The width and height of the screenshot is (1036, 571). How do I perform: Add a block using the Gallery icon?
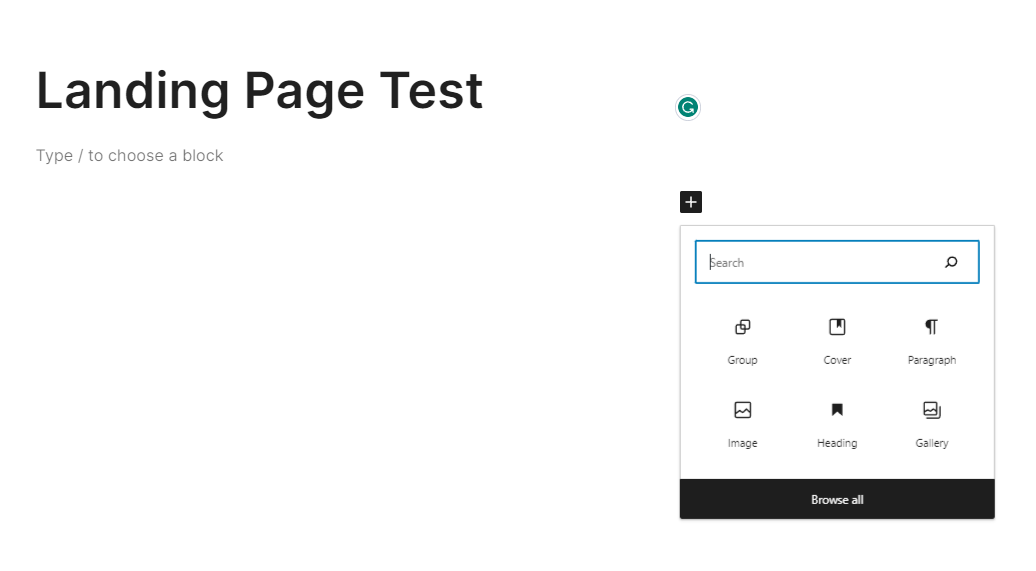coord(931,410)
